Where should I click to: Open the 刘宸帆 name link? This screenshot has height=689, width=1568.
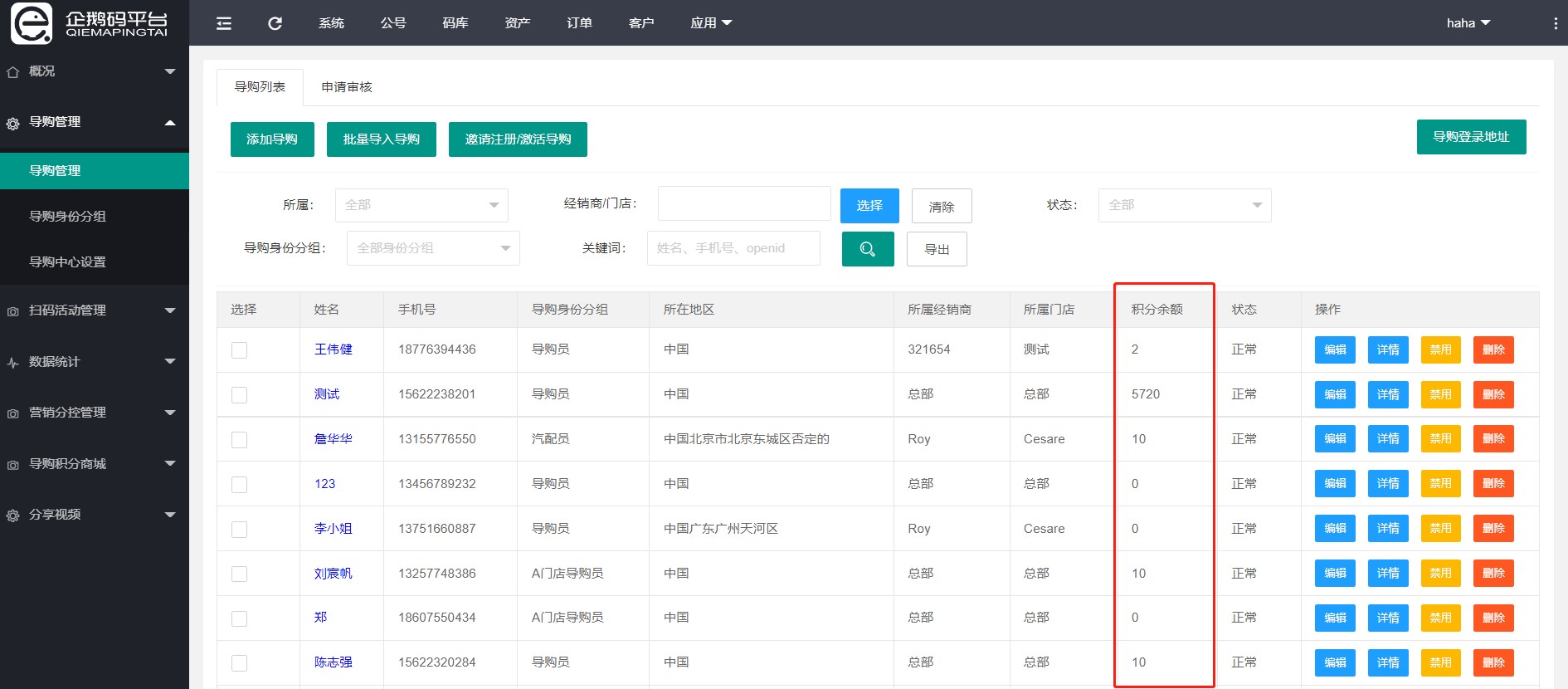point(333,574)
